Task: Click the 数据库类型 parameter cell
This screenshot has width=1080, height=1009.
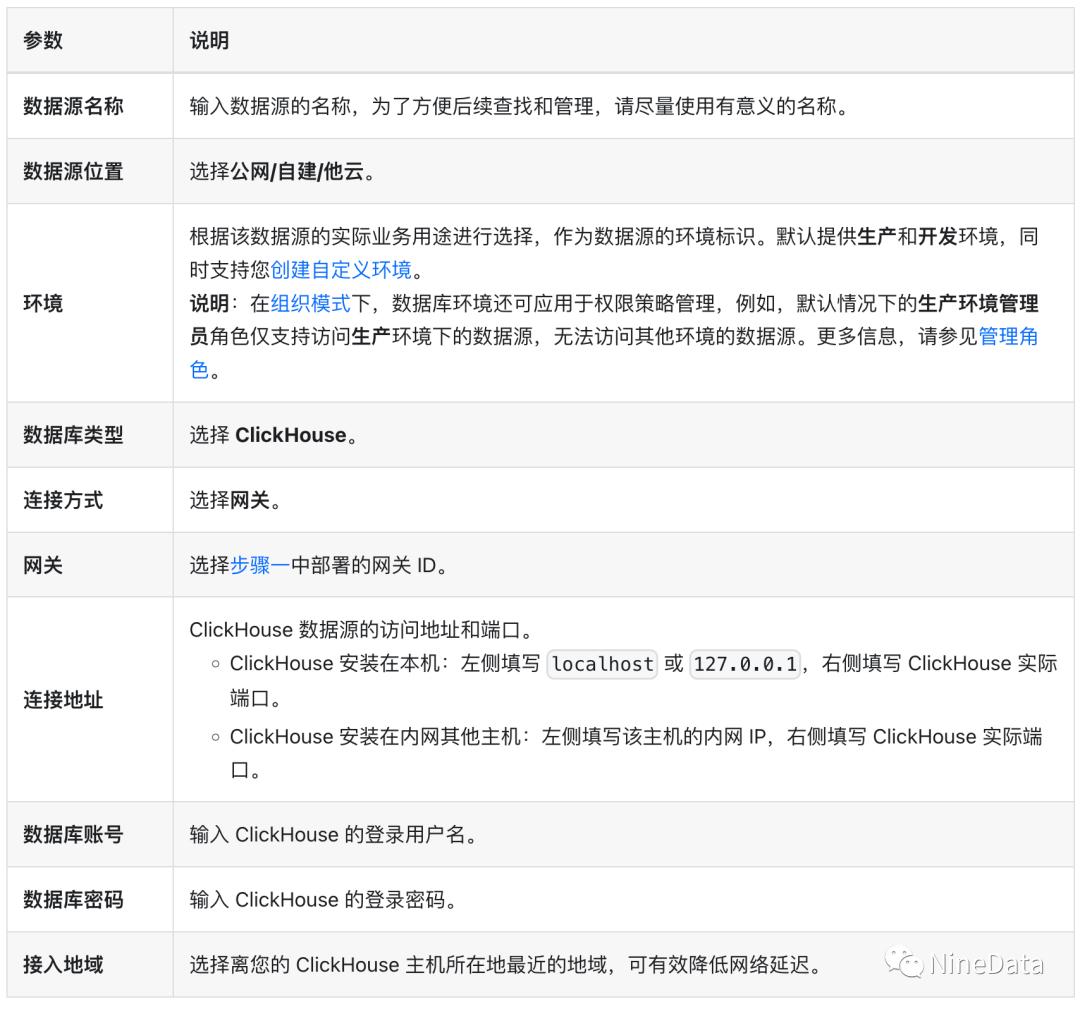Action: (x=90, y=435)
